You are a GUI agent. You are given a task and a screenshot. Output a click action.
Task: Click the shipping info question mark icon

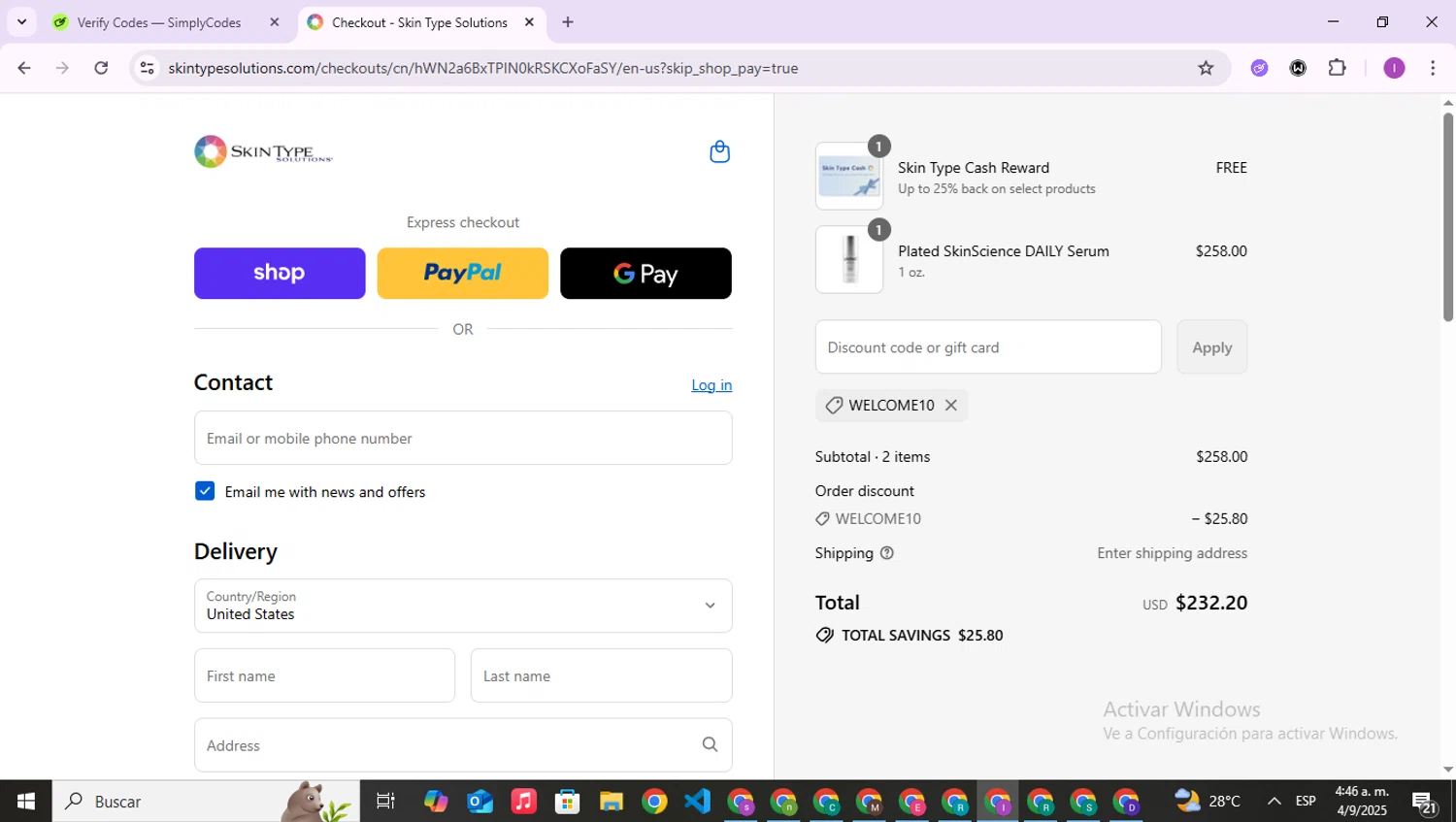pos(886,553)
